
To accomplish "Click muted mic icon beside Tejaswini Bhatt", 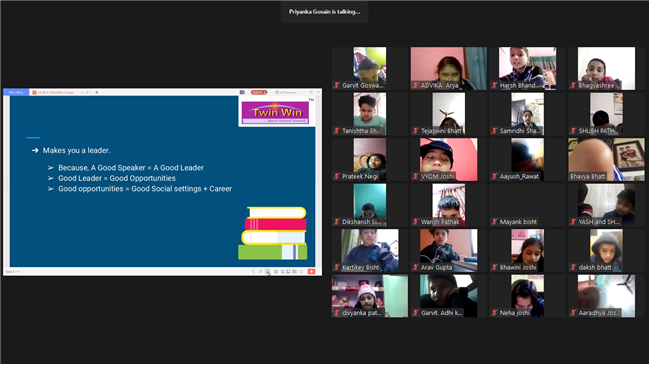I will pos(415,131).
